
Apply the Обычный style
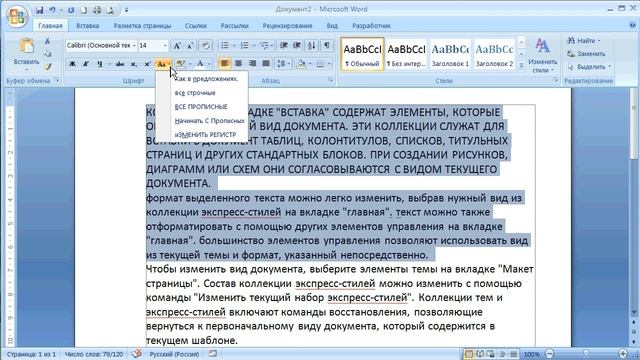(362, 54)
